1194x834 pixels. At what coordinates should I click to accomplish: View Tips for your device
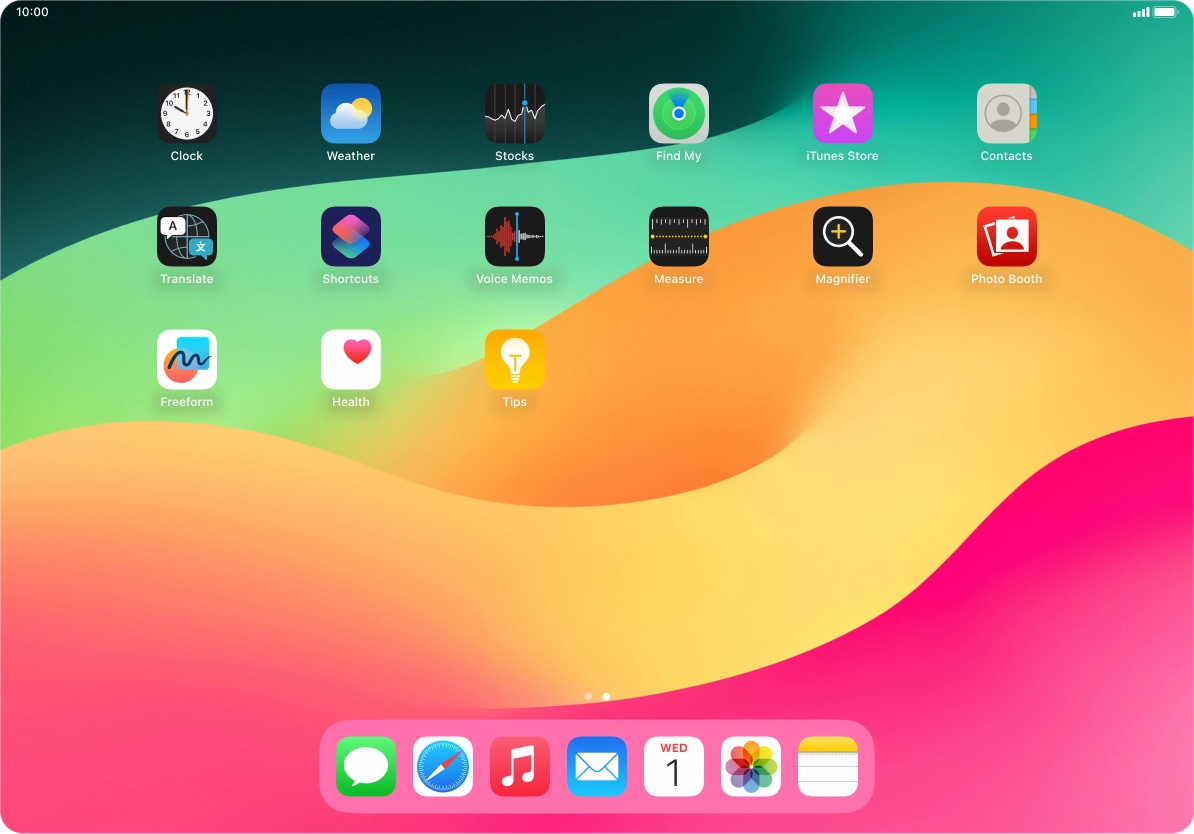(x=514, y=359)
